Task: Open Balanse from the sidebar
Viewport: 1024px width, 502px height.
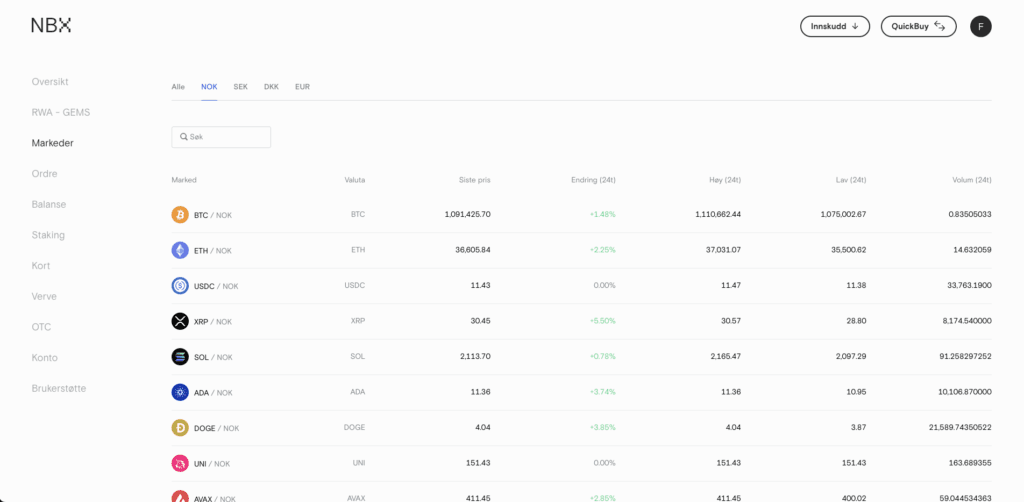Action: [x=49, y=204]
